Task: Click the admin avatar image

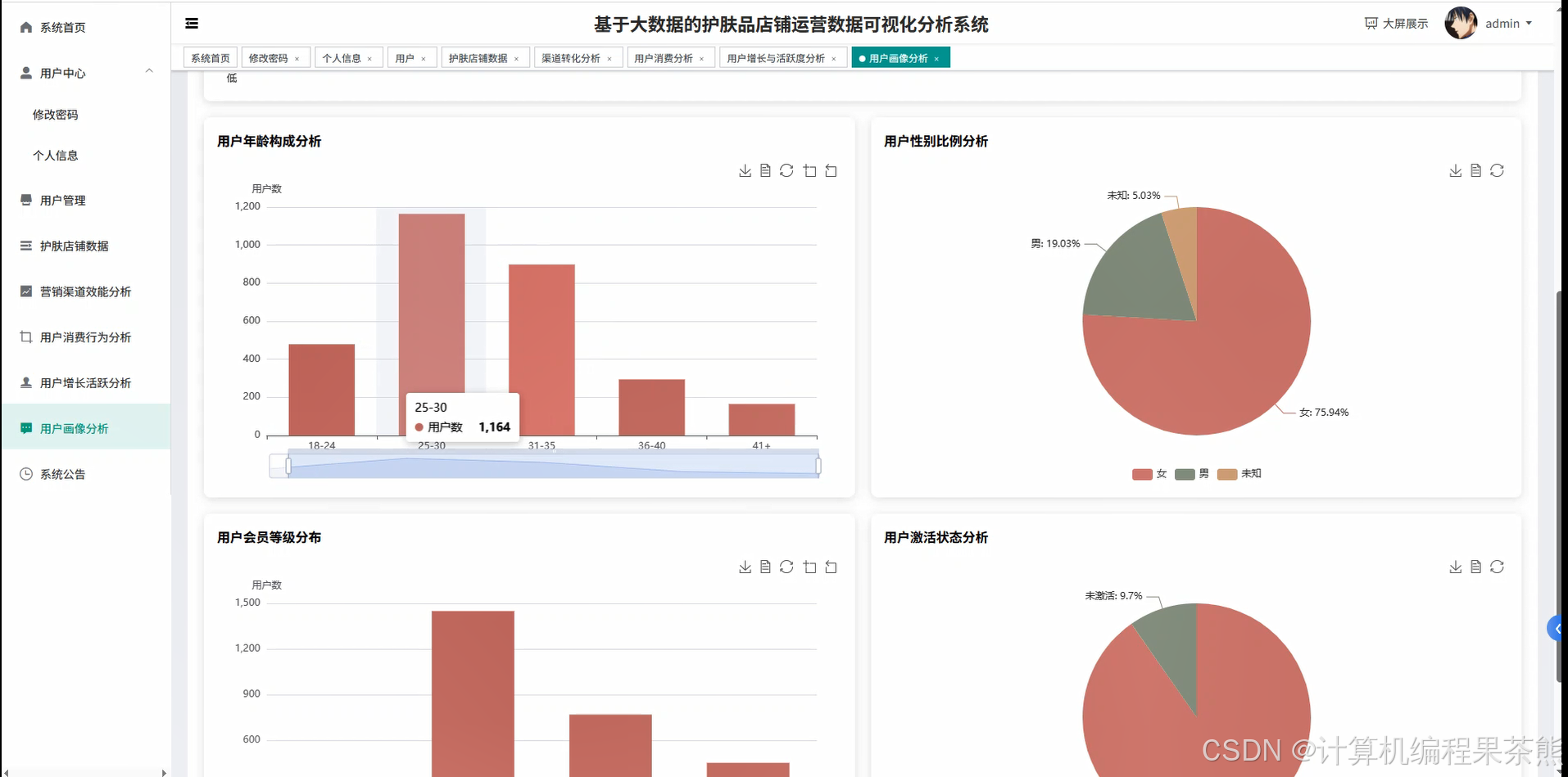Action: (x=1461, y=23)
